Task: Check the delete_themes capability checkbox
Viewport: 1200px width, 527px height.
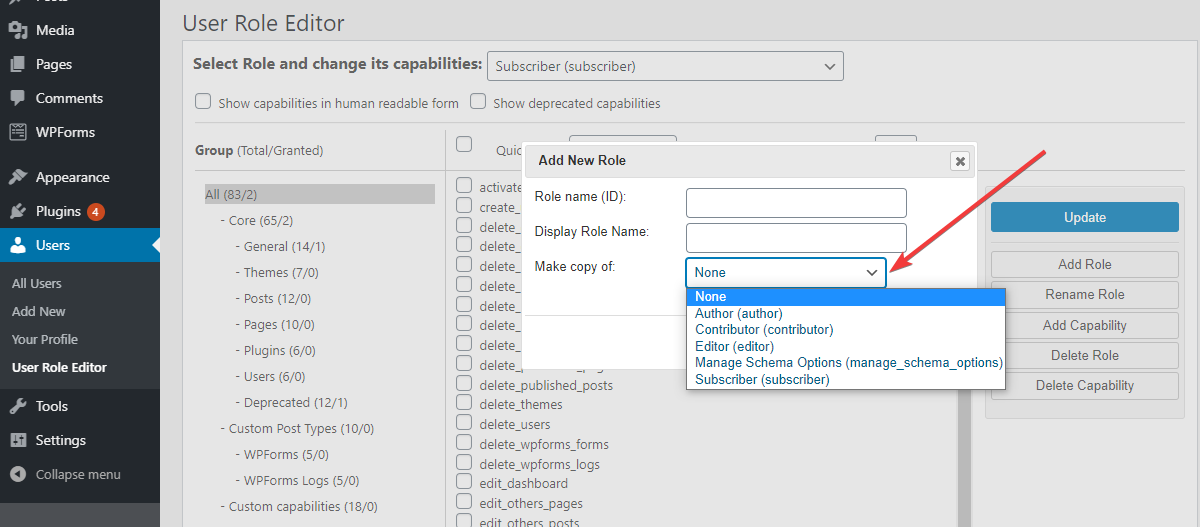Action: [x=464, y=404]
